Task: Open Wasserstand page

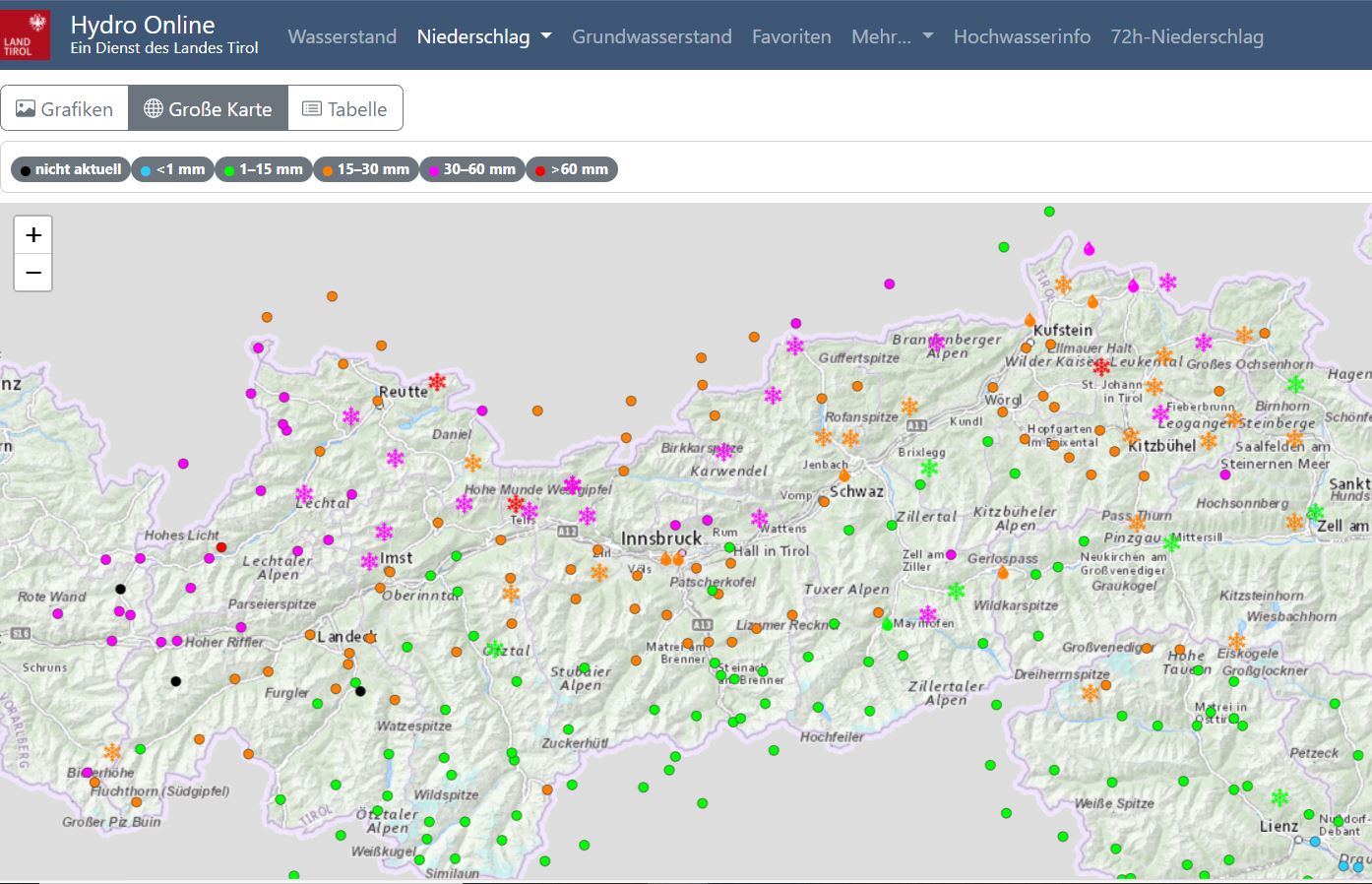Action: [x=343, y=36]
